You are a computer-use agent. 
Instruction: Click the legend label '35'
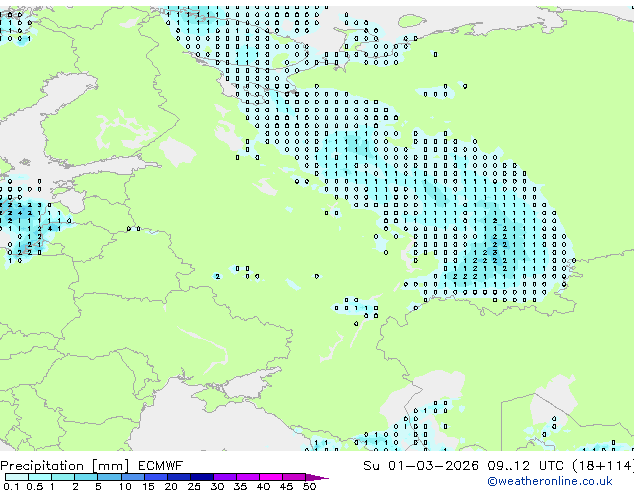[240, 486]
